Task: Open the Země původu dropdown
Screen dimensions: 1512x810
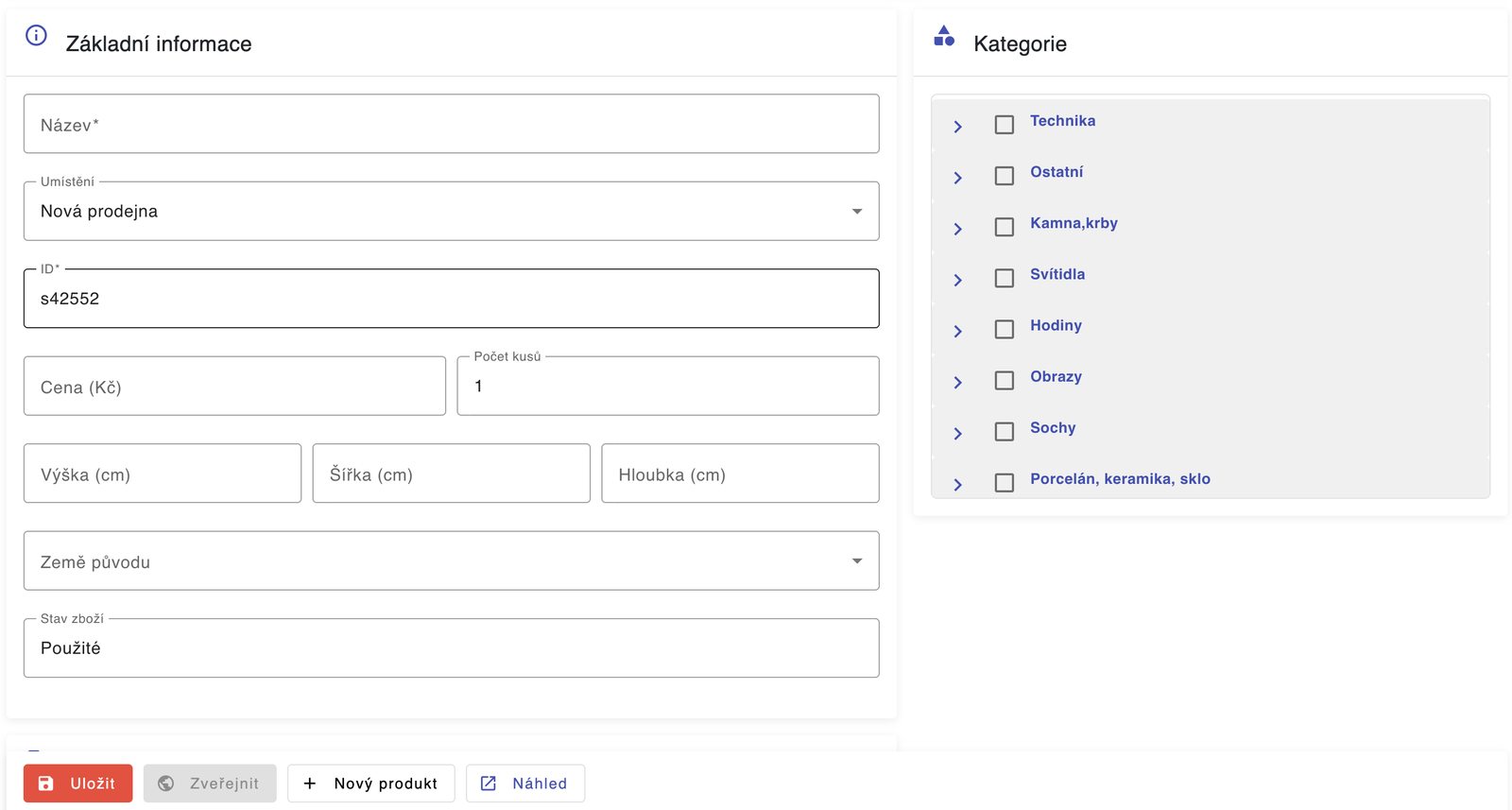Action: tap(452, 560)
